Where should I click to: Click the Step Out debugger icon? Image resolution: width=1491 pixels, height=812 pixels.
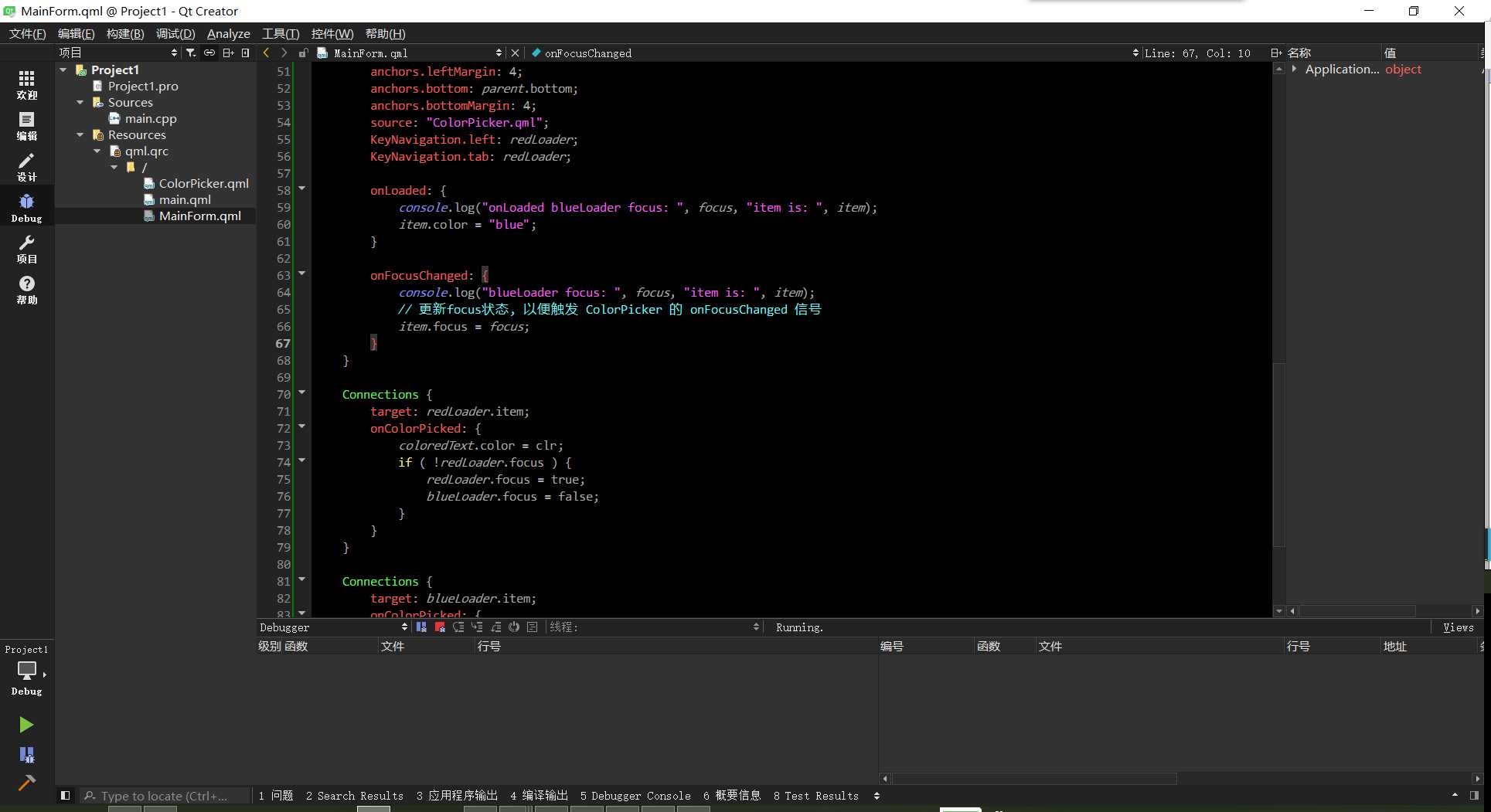coord(495,627)
